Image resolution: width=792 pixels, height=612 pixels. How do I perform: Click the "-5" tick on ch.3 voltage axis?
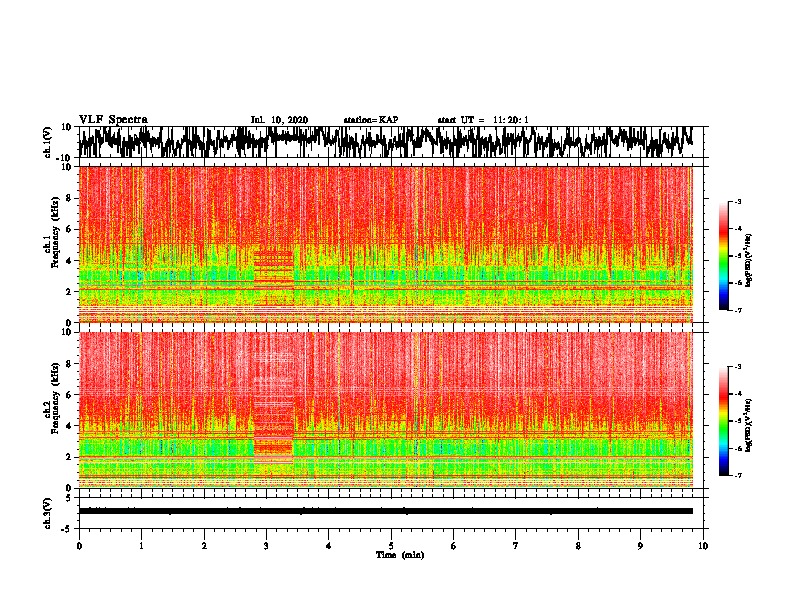pos(67,529)
